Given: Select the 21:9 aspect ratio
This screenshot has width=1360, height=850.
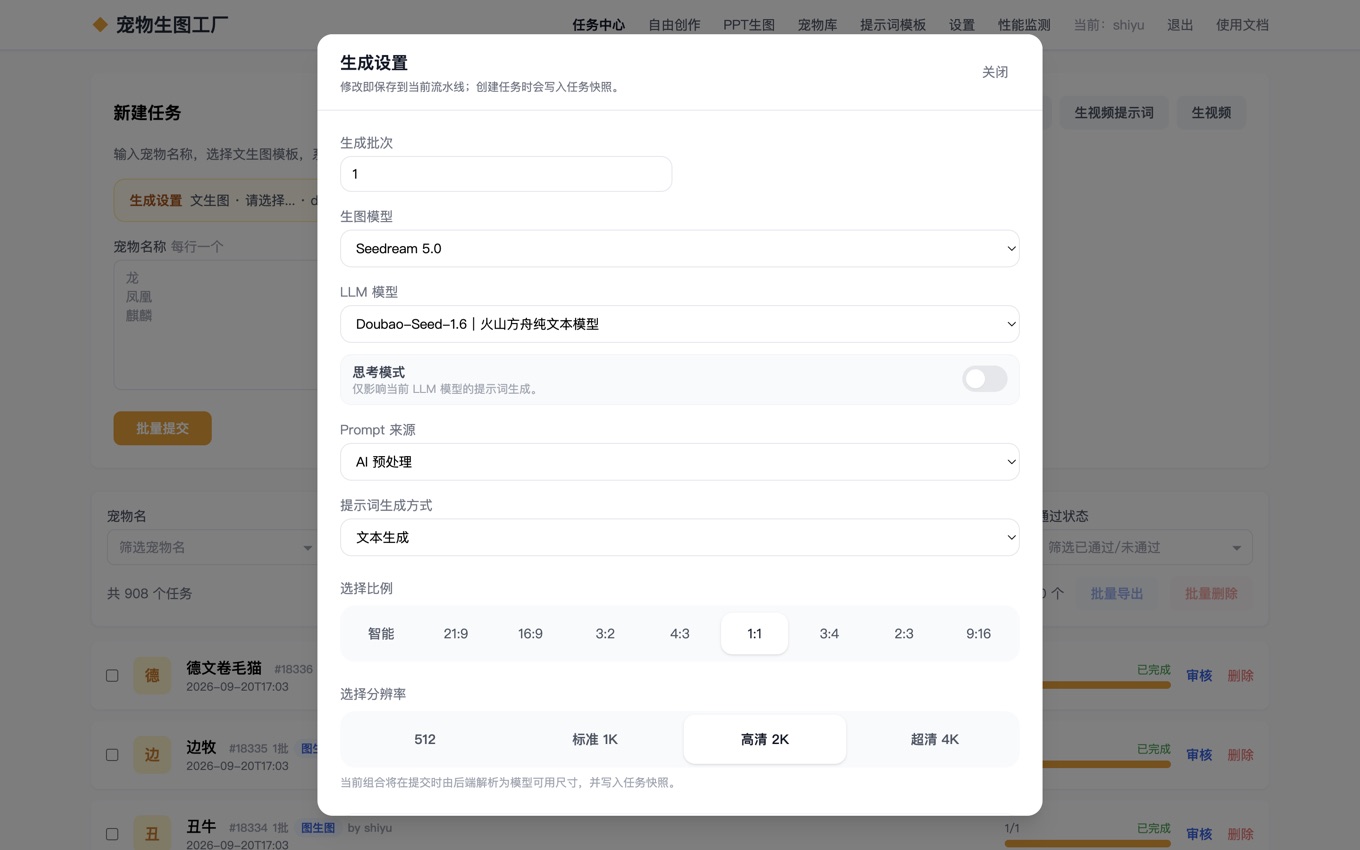Looking at the screenshot, I should tap(456, 633).
